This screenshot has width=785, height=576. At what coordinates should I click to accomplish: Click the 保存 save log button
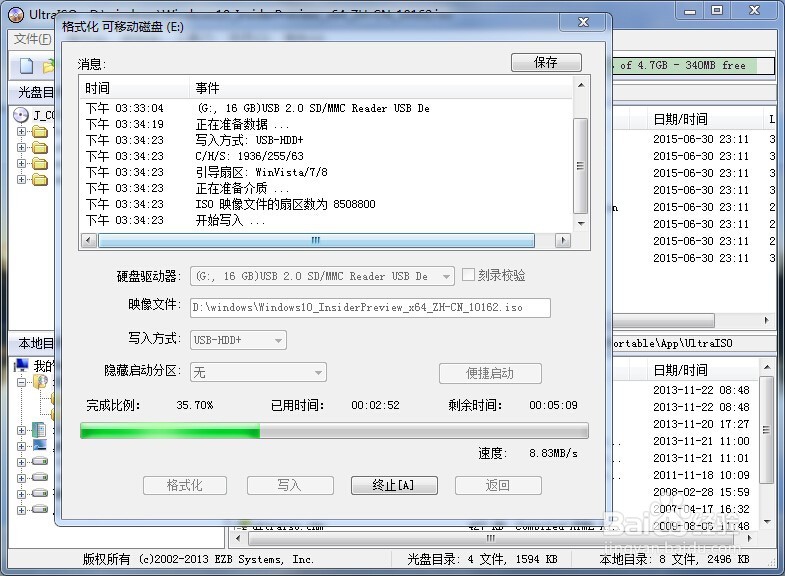(546, 63)
